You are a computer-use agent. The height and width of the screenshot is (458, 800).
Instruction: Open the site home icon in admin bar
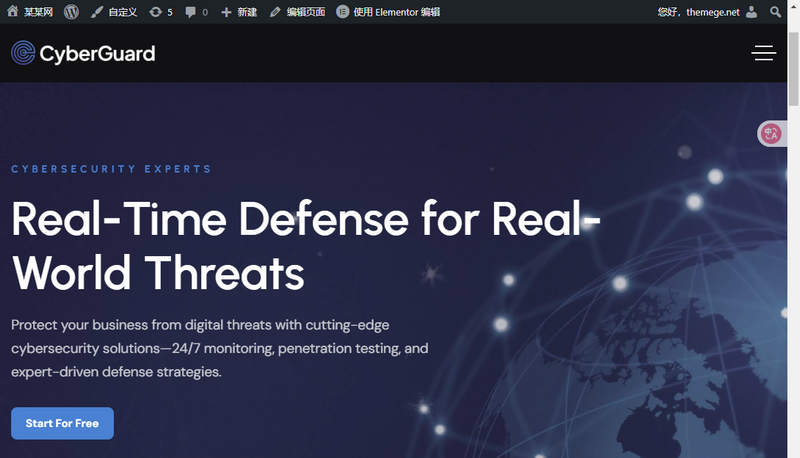coord(13,11)
